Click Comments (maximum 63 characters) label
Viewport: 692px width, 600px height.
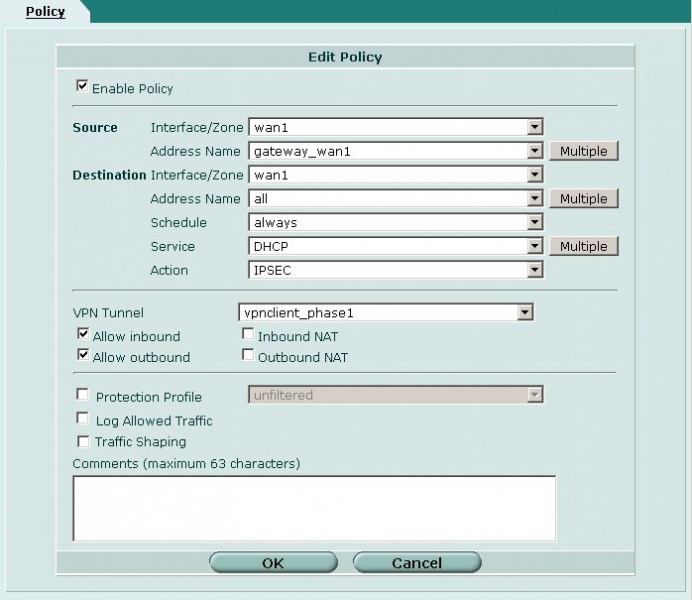tap(186, 464)
